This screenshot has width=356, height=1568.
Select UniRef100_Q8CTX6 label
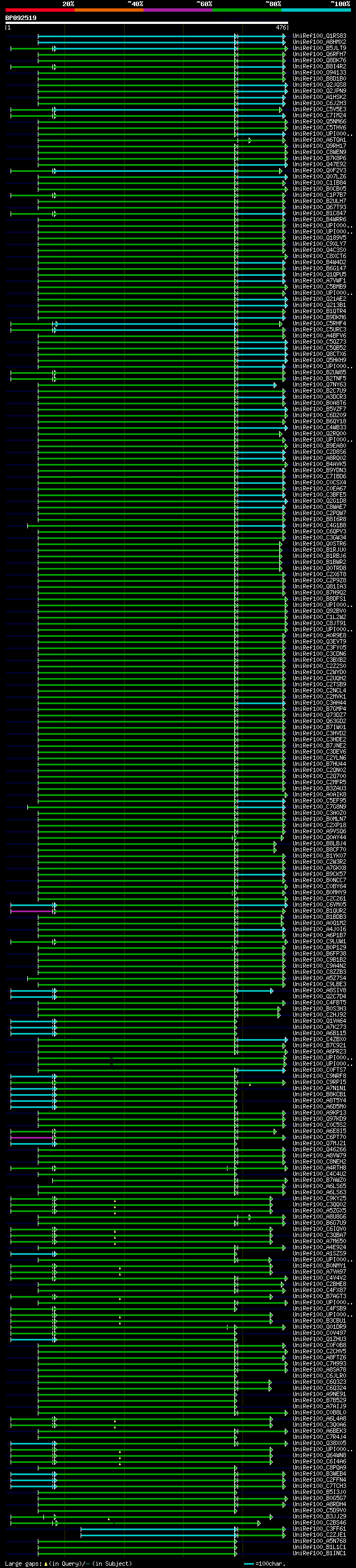(x=319, y=354)
